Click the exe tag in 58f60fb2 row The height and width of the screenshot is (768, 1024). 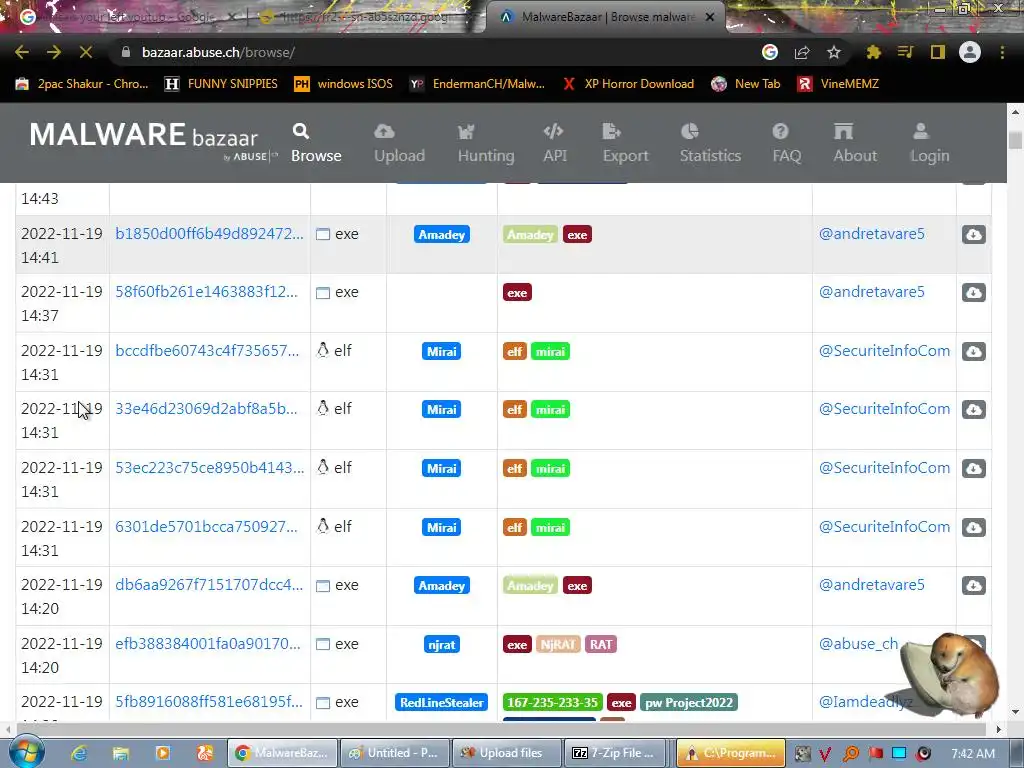517,293
